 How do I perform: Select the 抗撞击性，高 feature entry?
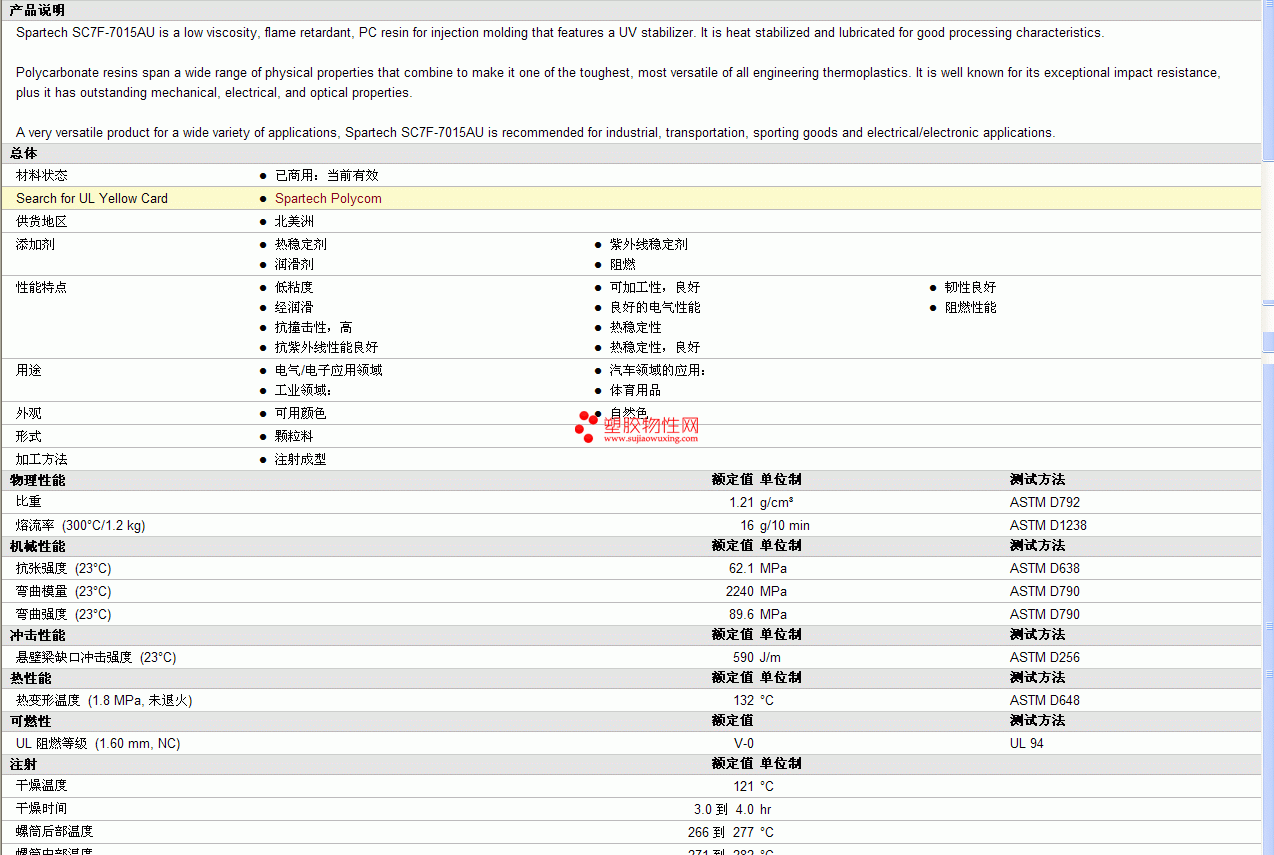coord(313,327)
